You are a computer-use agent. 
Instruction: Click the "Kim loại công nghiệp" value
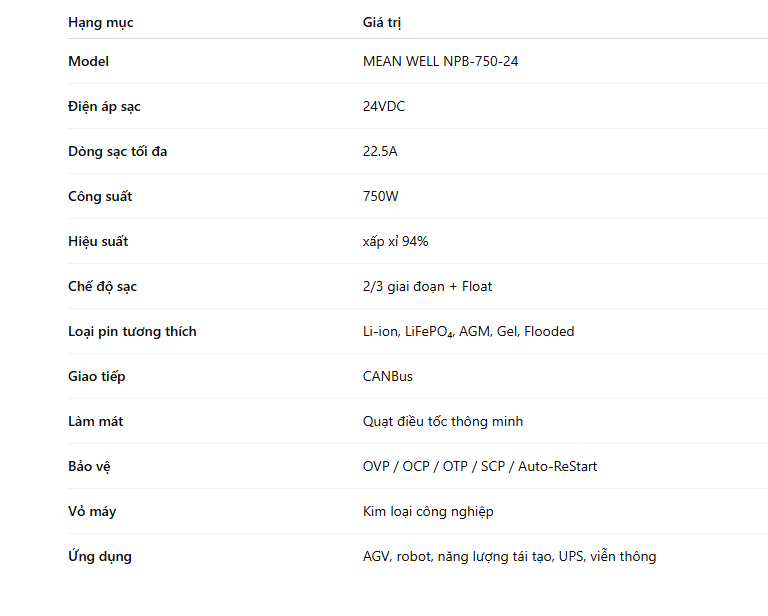tap(428, 511)
